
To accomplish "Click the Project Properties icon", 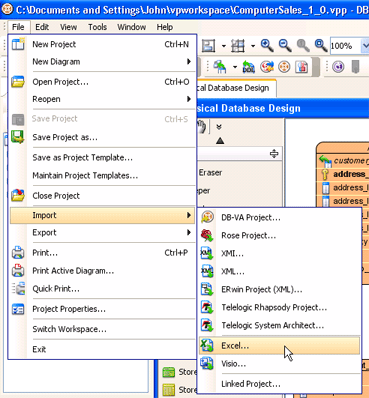I will [x=18, y=309].
